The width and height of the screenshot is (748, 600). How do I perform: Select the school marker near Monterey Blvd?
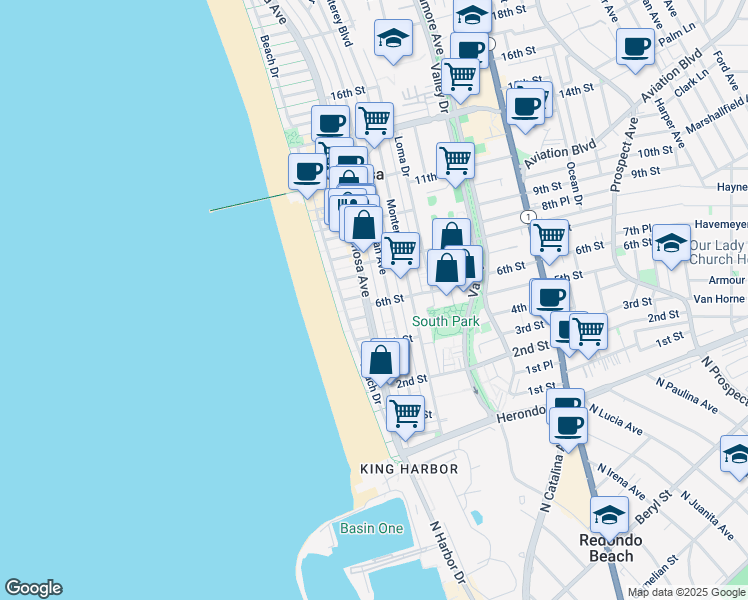coord(393,40)
